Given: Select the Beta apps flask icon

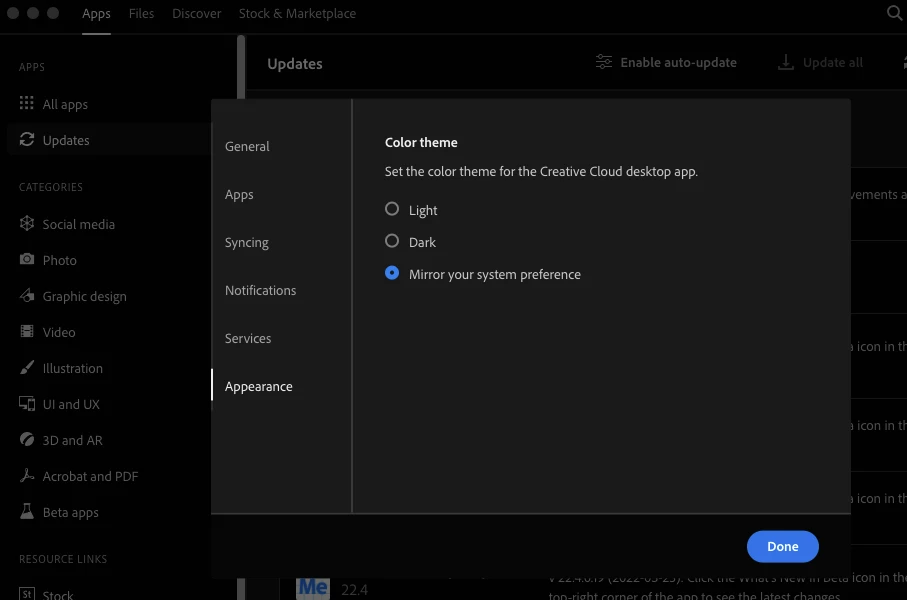Looking at the screenshot, I should click(x=27, y=511).
